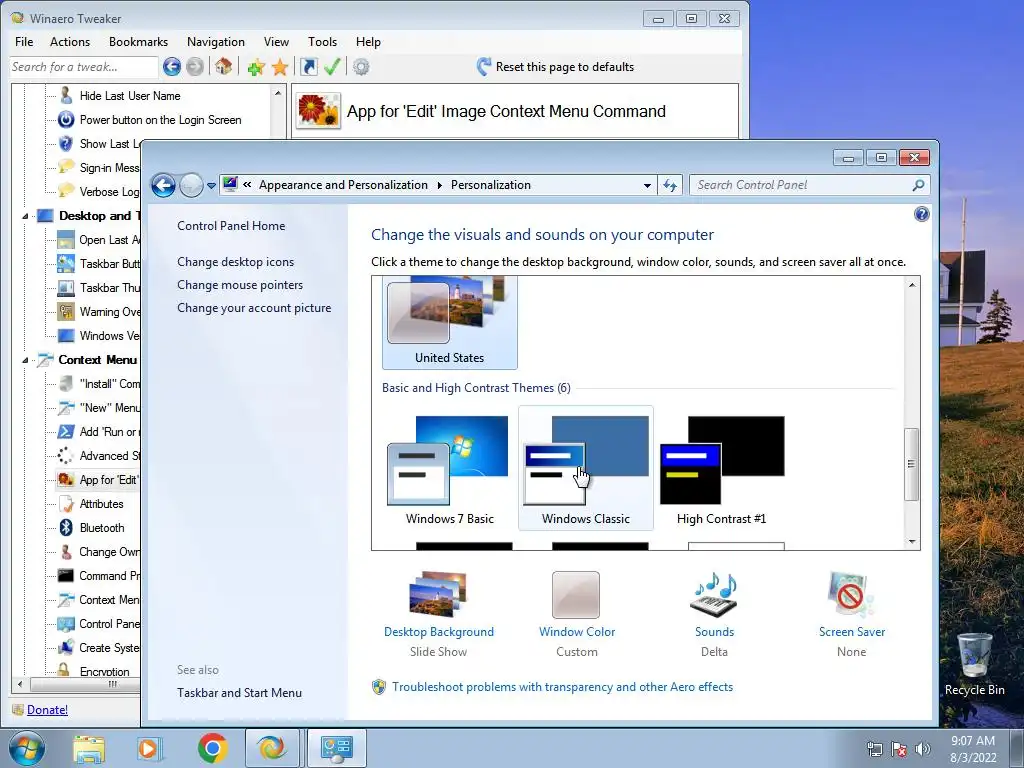1024x768 pixels.
Task: Open Window Color settings swatch
Action: pos(576,595)
